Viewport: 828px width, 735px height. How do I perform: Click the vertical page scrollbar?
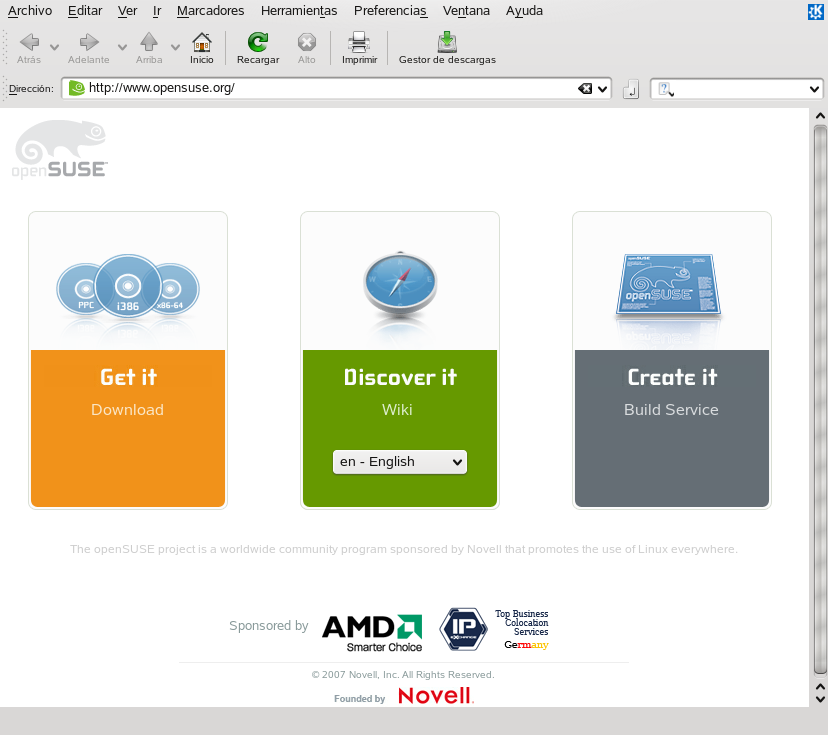(x=819, y=400)
